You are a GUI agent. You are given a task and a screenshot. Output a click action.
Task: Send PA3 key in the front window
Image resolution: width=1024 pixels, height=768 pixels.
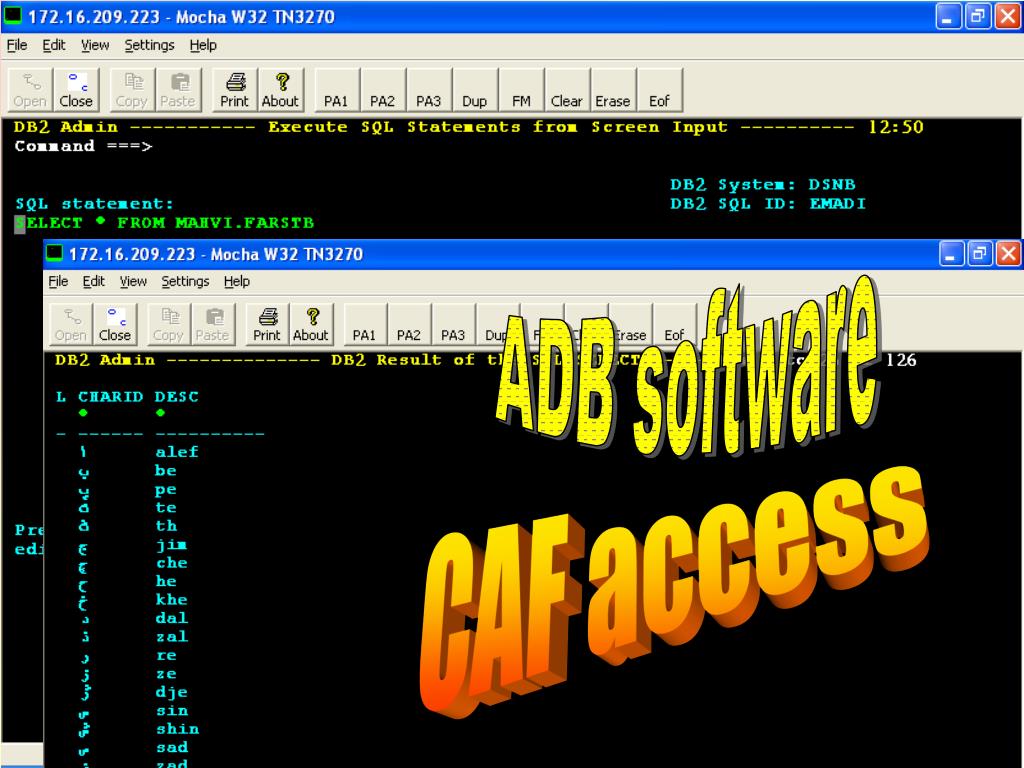(x=453, y=324)
